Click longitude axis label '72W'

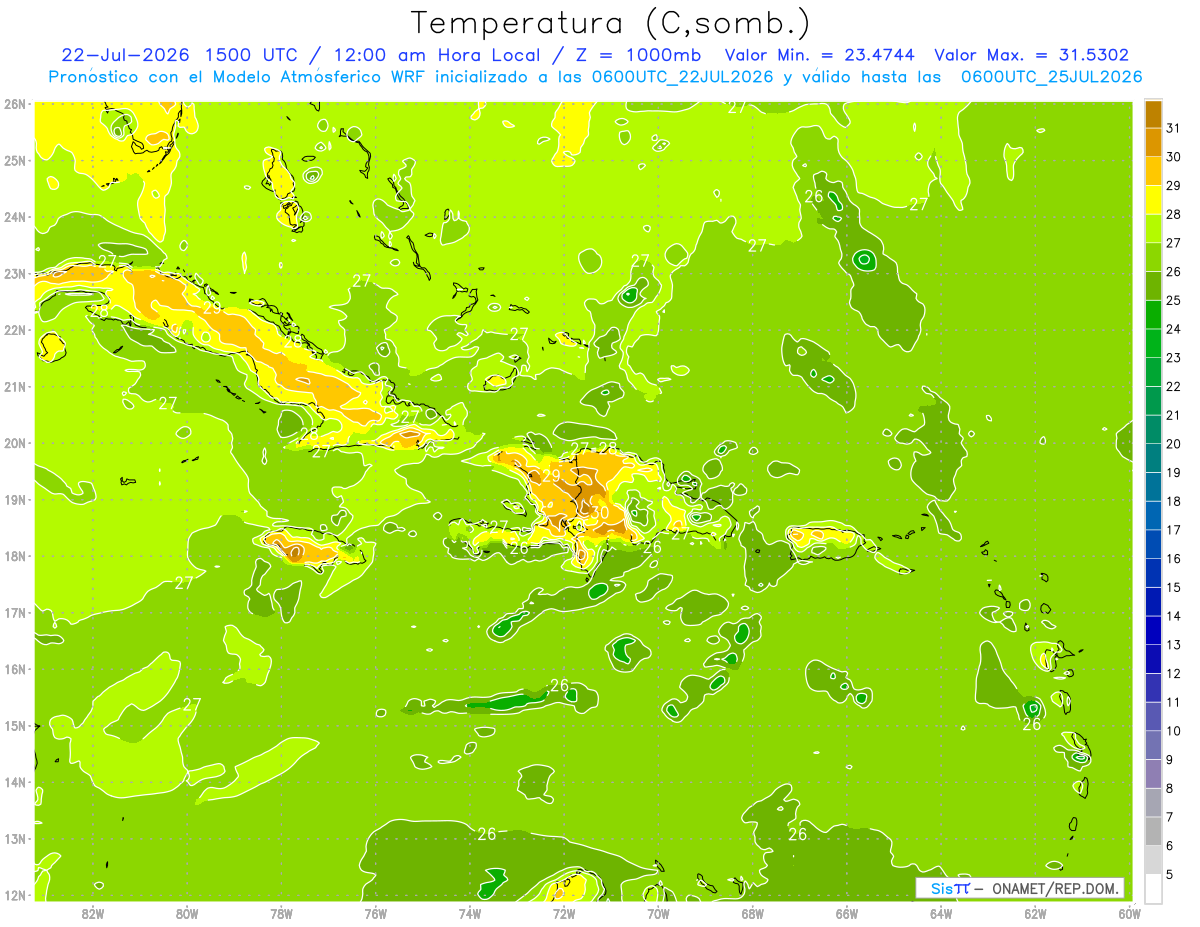click(564, 913)
